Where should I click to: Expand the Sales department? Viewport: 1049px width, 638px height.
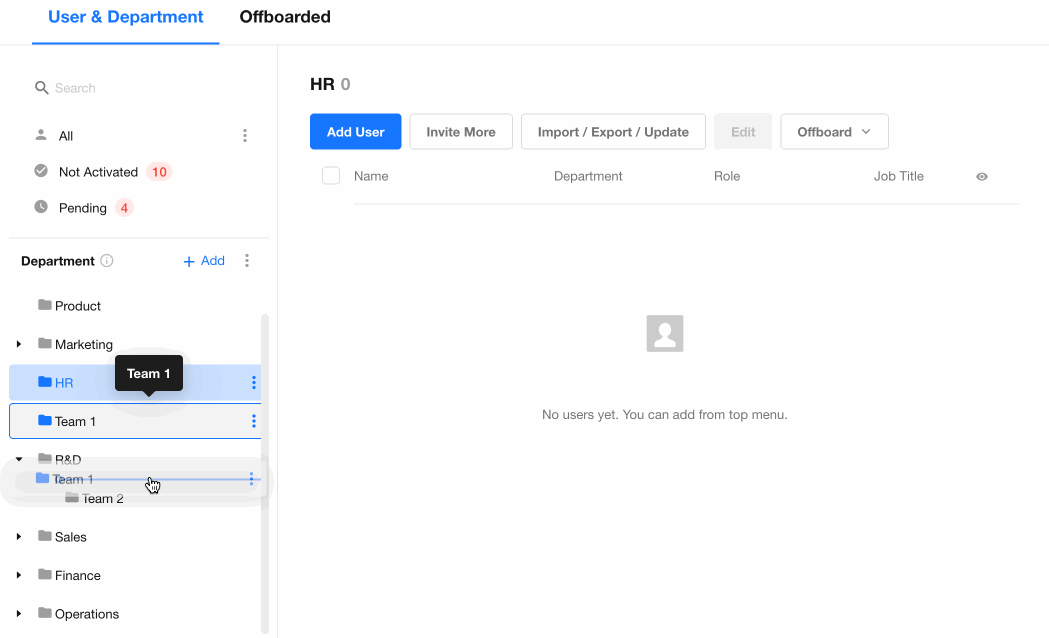tap(19, 536)
